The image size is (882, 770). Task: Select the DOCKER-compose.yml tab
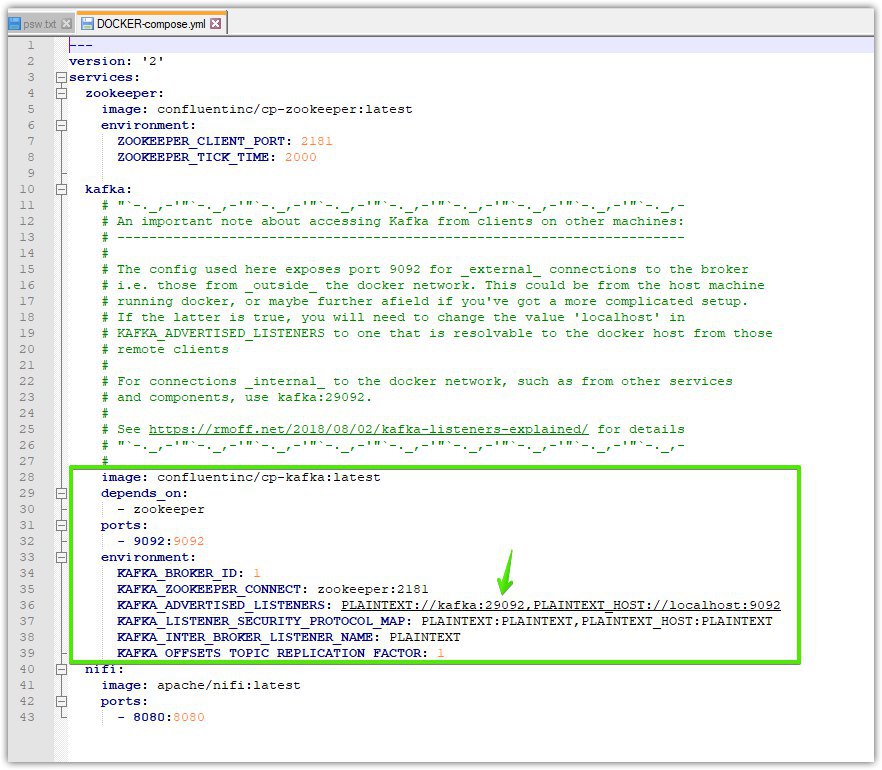click(151, 24)
